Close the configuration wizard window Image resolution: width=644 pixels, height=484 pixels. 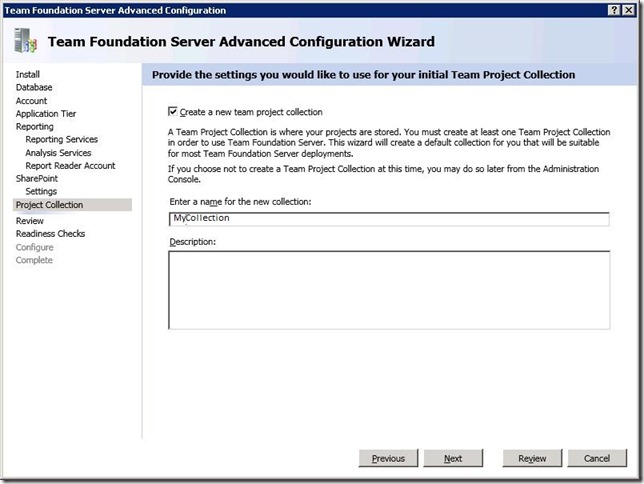[x=631, y=9]
